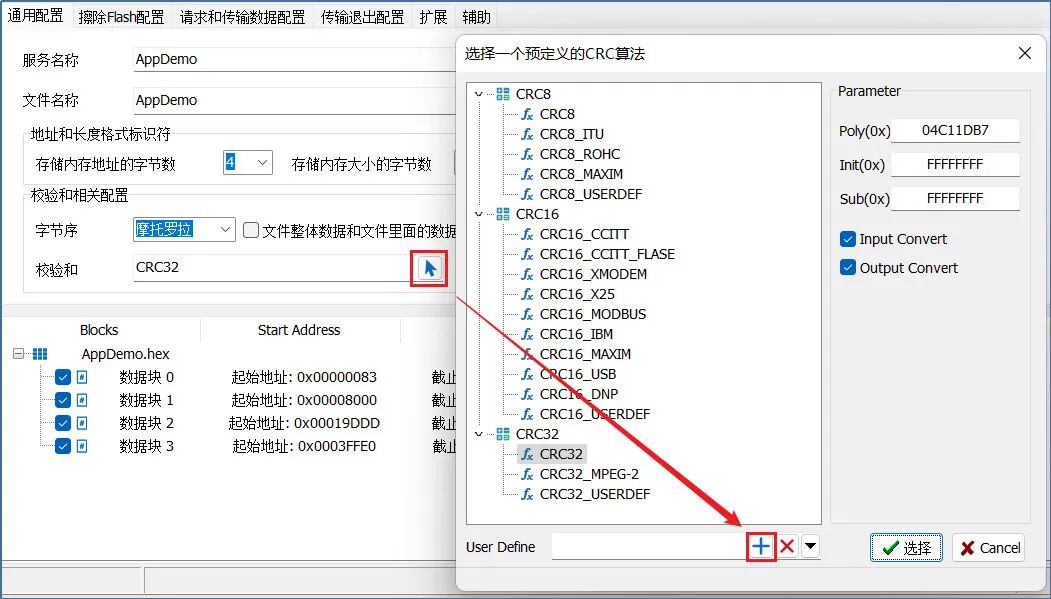This screenshot has height=599, width=1051.
Task: Click the Poly(0x) input field
Action: pos(955,130)
